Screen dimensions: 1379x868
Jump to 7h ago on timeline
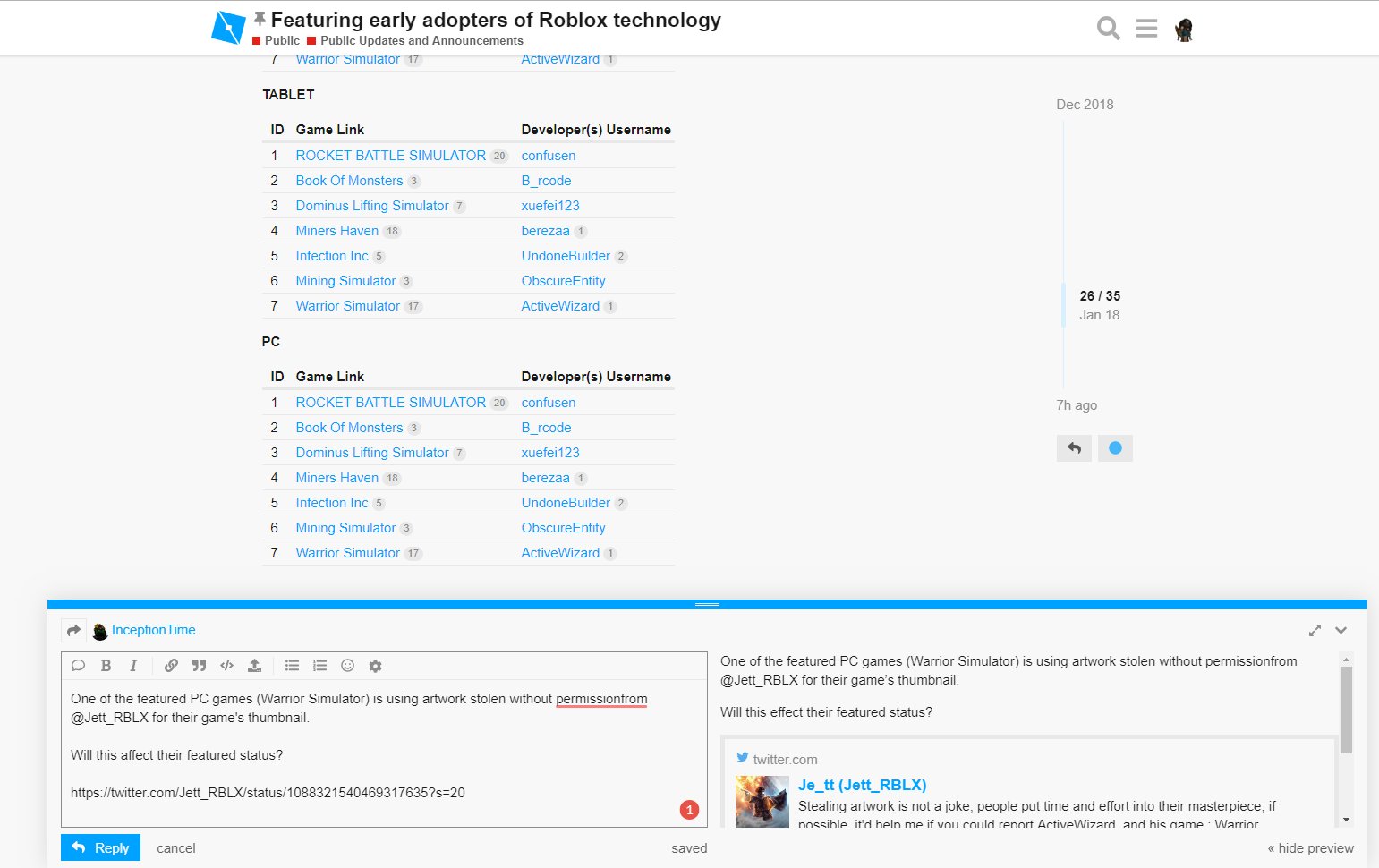1077,405
